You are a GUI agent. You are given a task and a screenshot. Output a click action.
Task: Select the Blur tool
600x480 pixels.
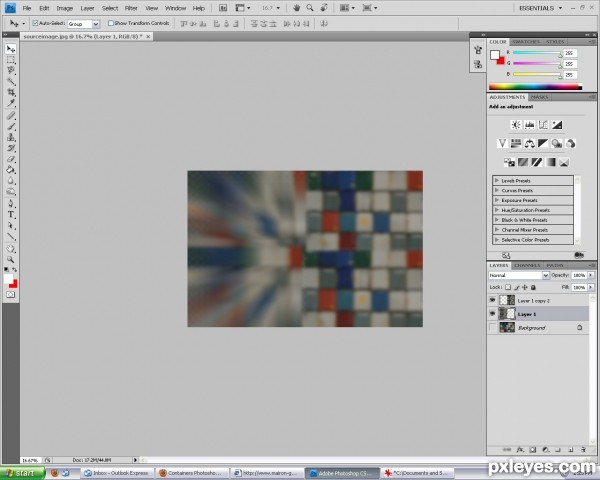[11, 181]
